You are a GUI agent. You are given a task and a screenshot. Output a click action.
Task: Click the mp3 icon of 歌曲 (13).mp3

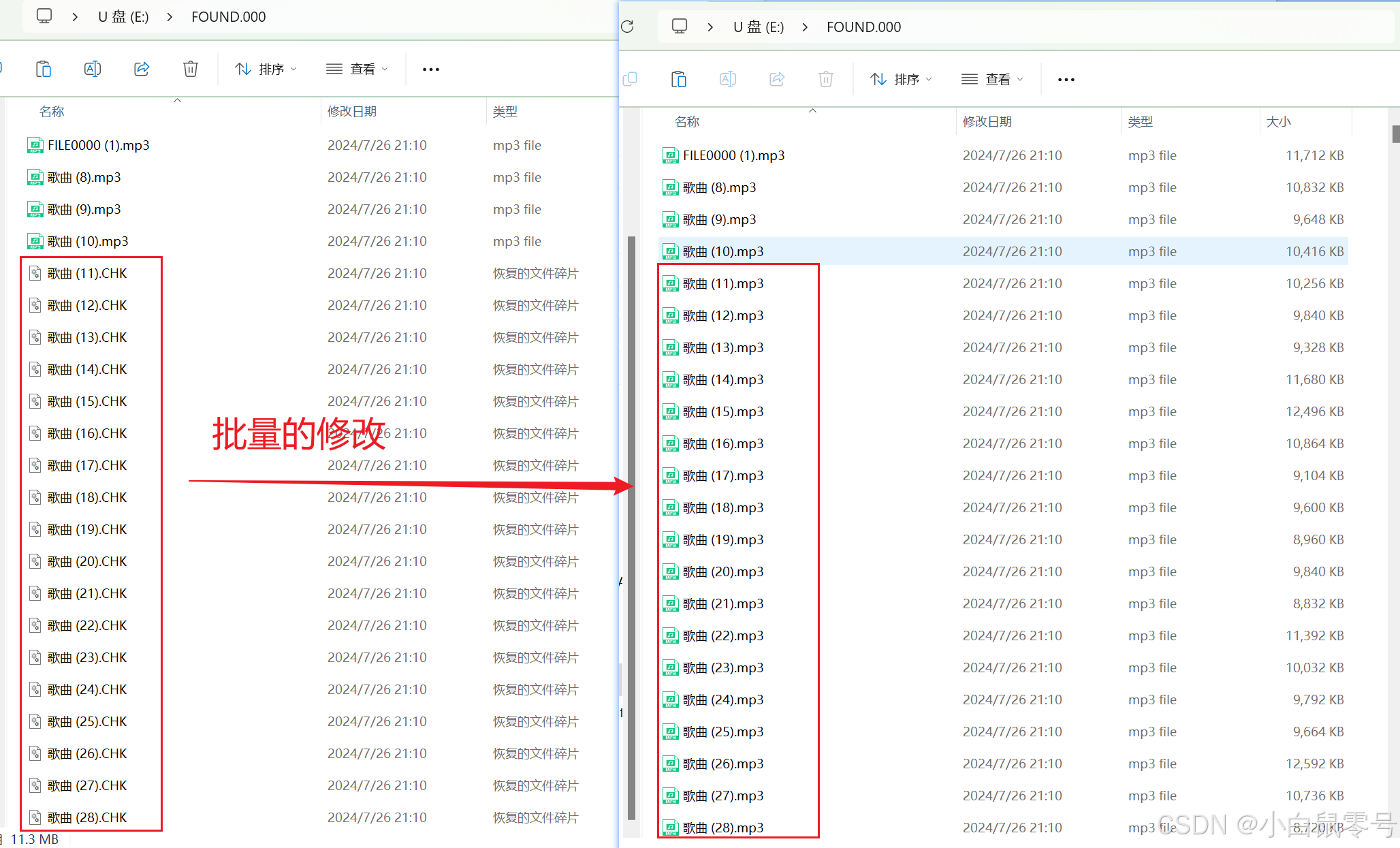[x=670, y=347]
